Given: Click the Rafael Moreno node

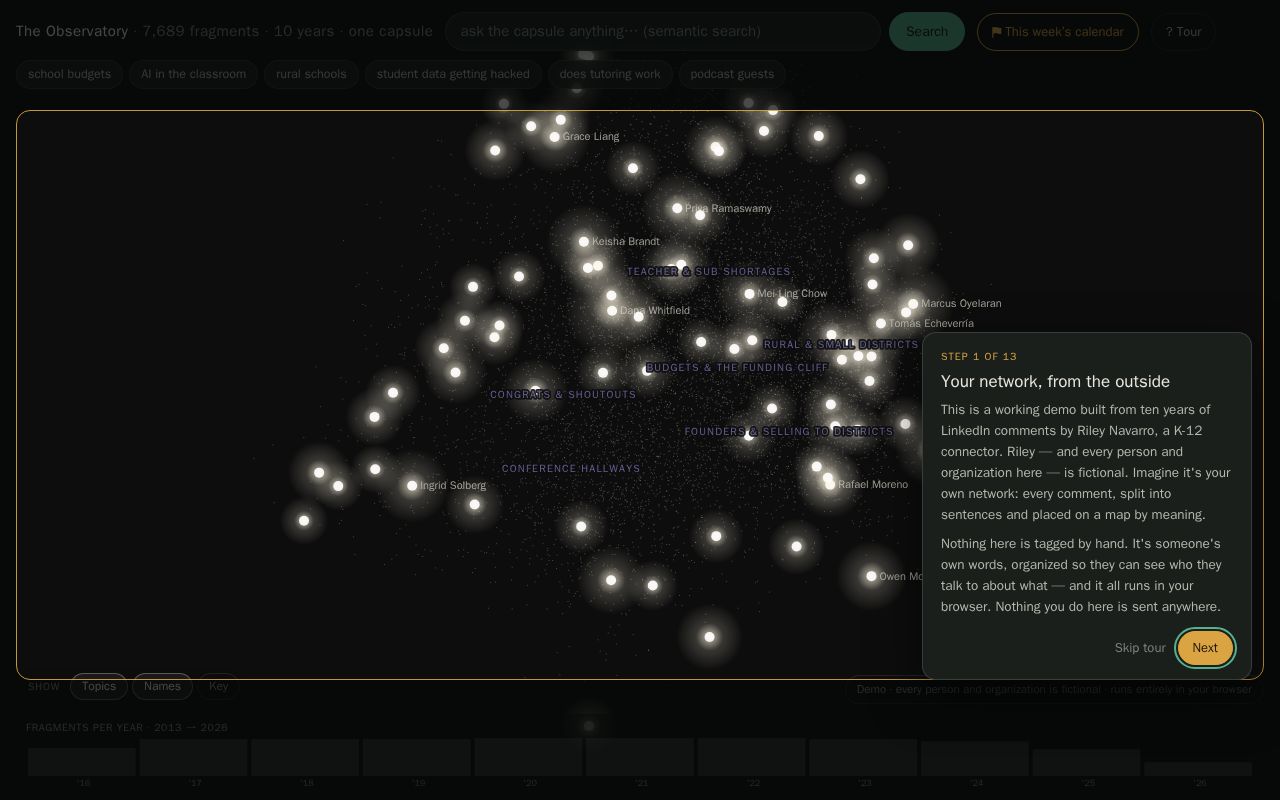Looking at the screenshot, I should 830,485.
